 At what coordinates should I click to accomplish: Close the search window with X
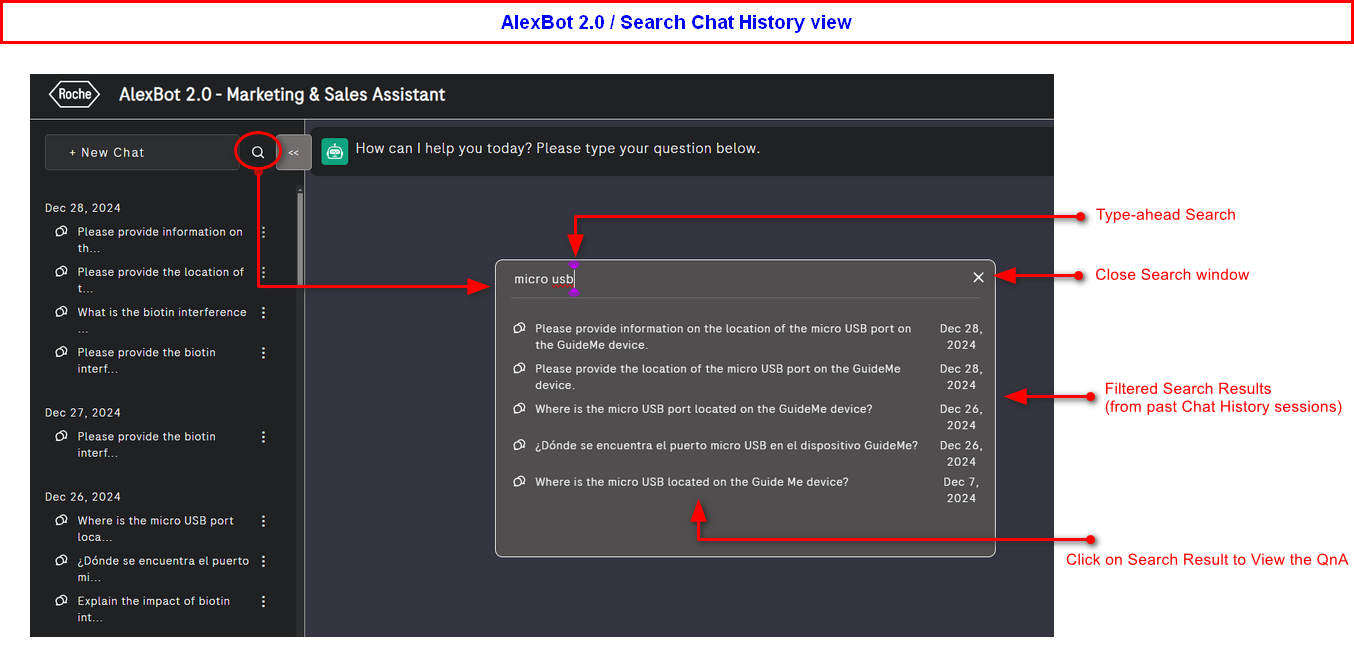click(x=978, y=277)
